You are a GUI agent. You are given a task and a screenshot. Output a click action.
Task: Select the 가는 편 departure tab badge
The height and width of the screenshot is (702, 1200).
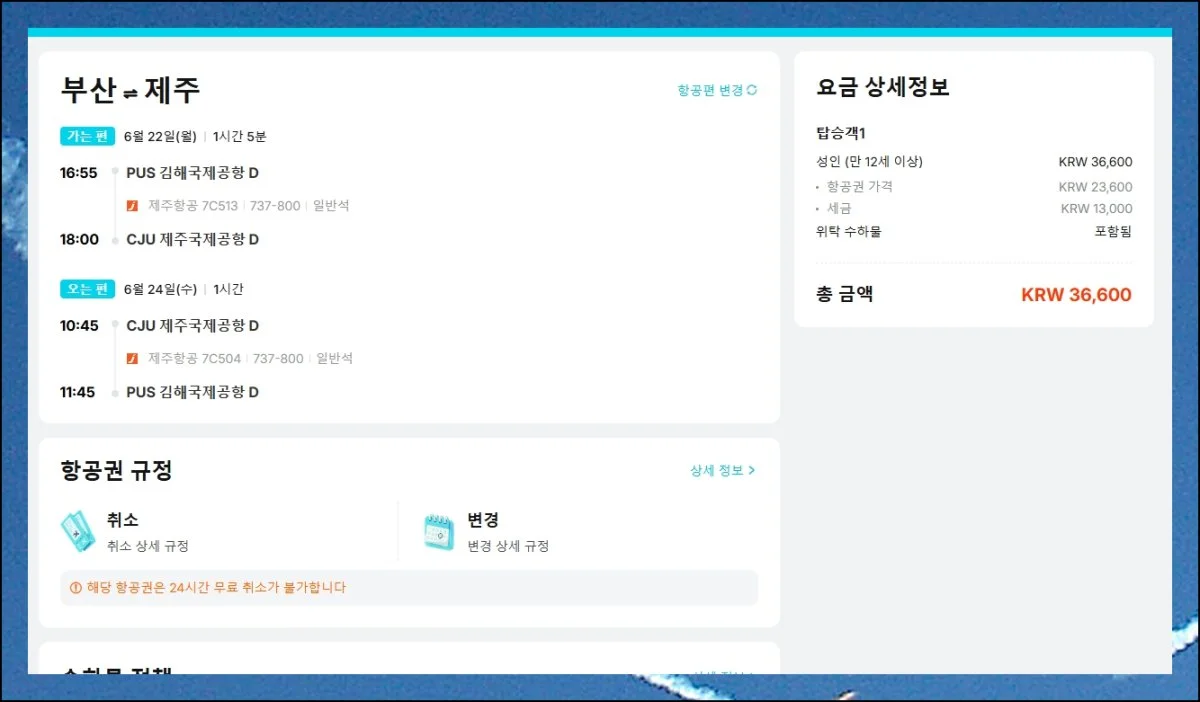pos(87,136)
